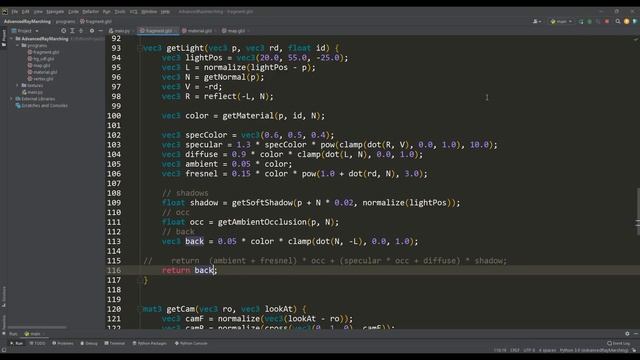Screen dimensions: 640x360
Task: Open the File menu
Action: (15, 11)
